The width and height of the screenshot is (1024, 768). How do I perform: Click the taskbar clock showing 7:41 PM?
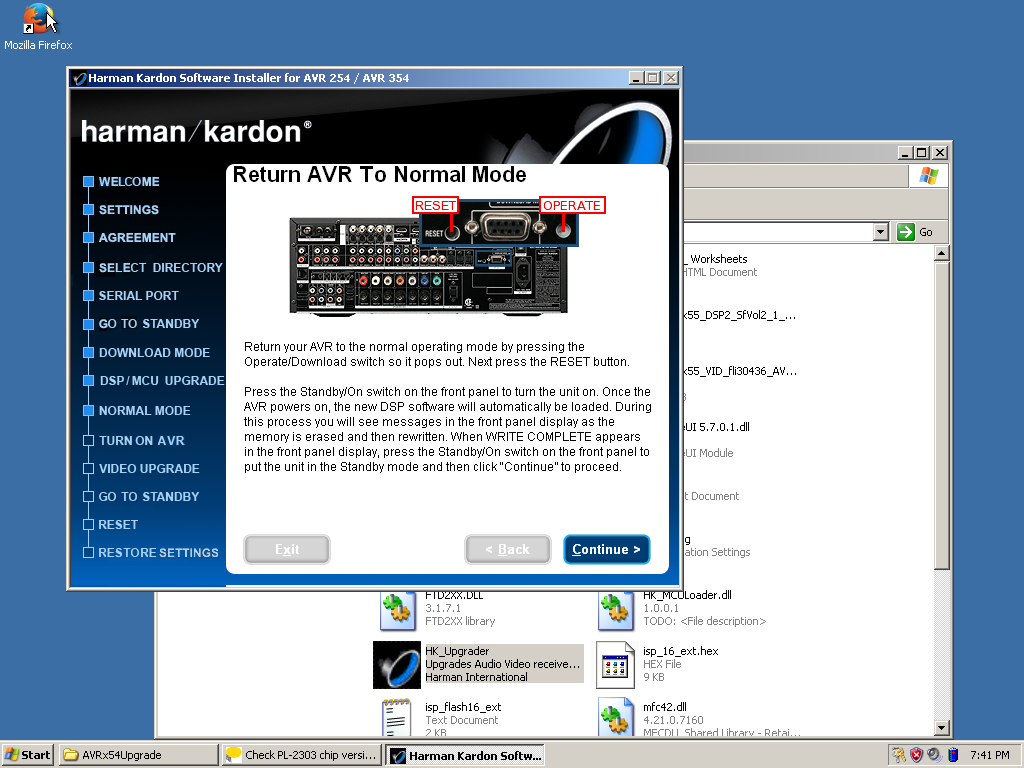(989, 755)
